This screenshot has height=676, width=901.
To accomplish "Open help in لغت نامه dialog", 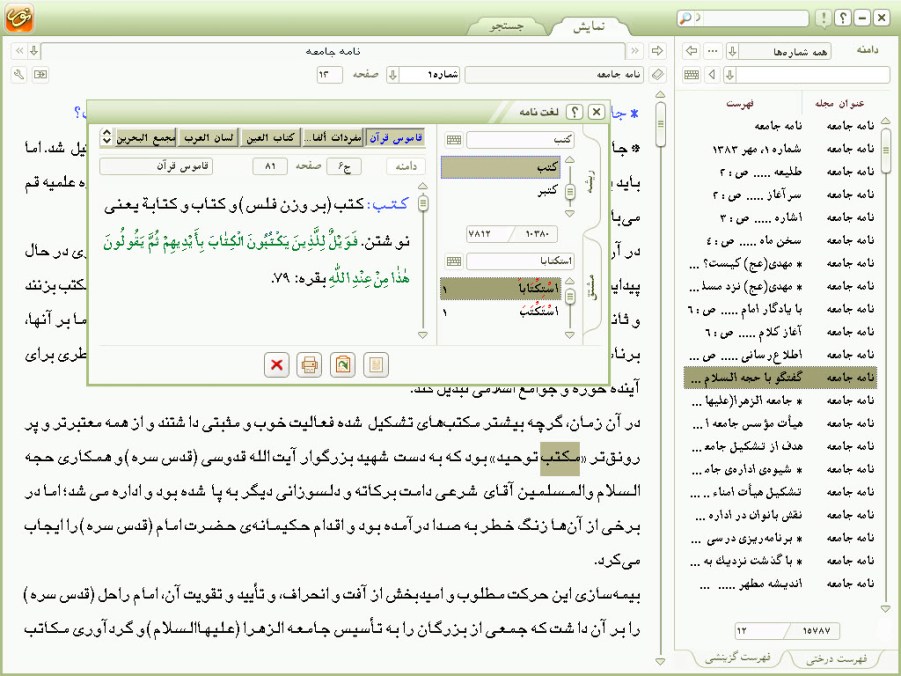I will click(574, 112).
